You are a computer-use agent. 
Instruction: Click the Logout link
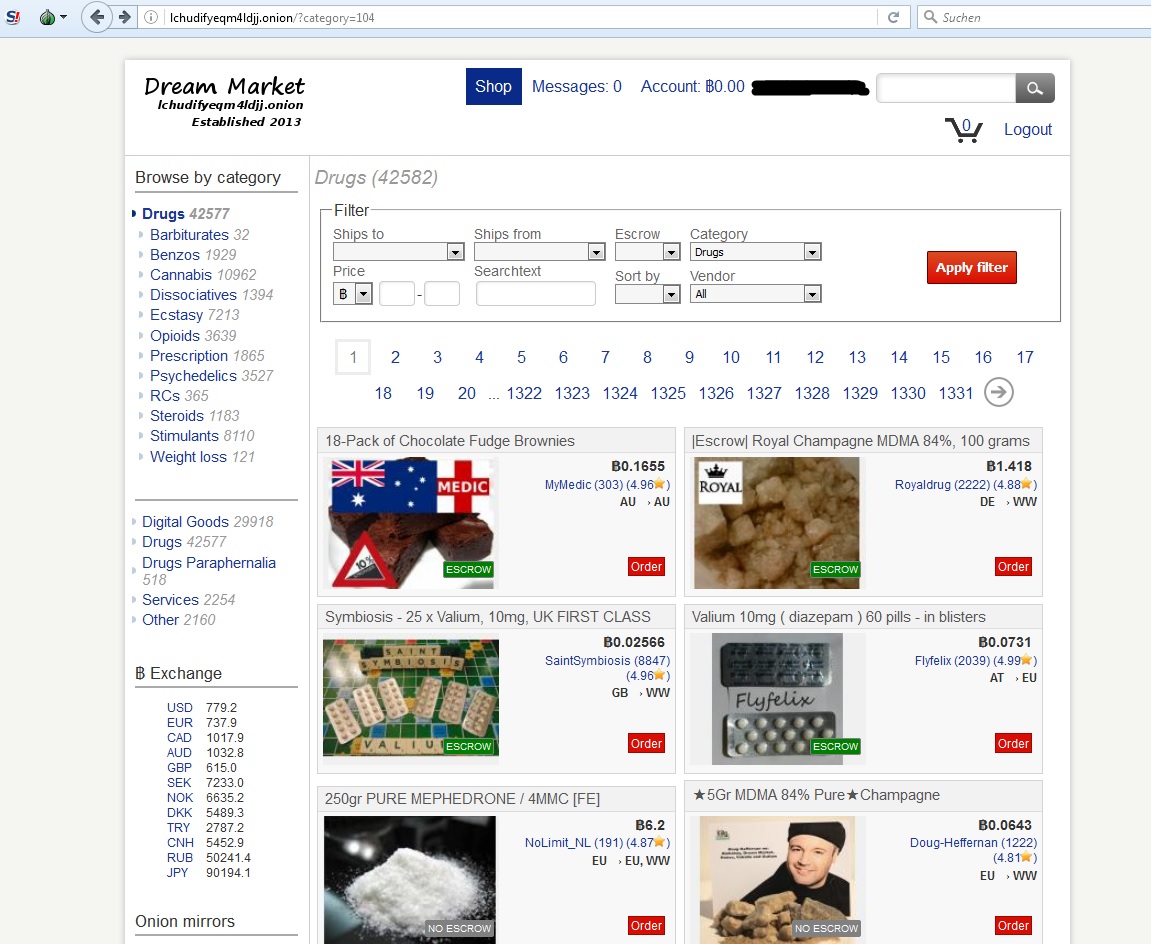[1028, 129]
